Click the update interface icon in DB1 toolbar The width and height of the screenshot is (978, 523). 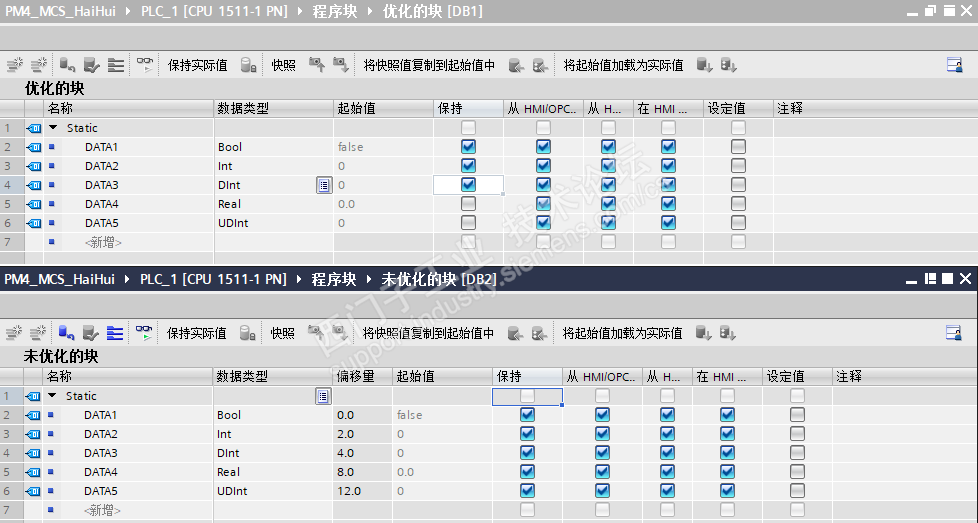(x=91, y=64)
